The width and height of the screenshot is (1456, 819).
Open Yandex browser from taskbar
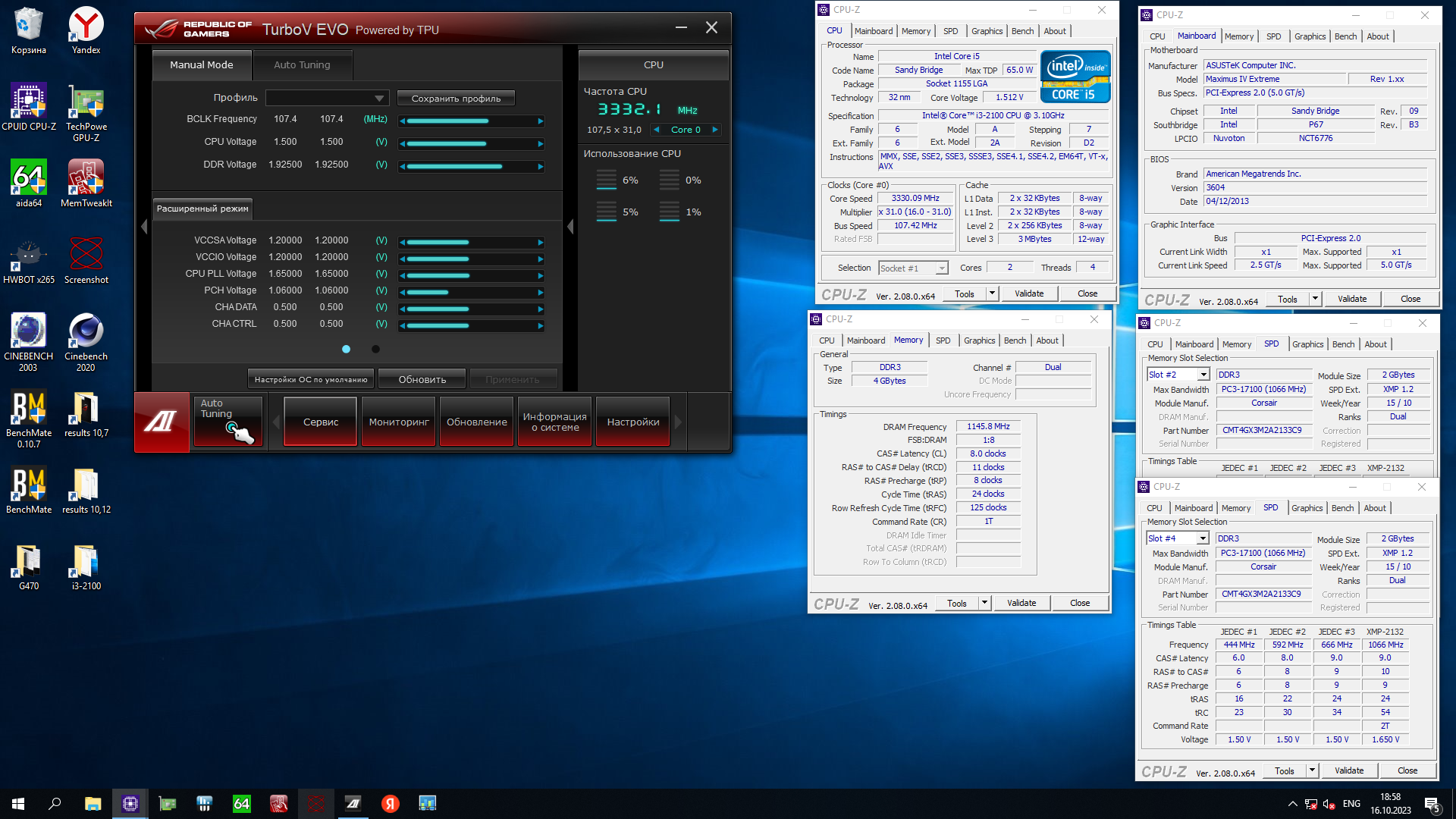391,804
